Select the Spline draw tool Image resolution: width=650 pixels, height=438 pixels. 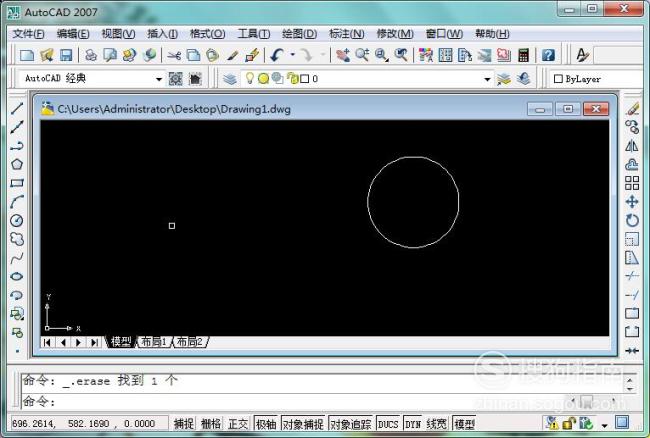tap(17, 258)
